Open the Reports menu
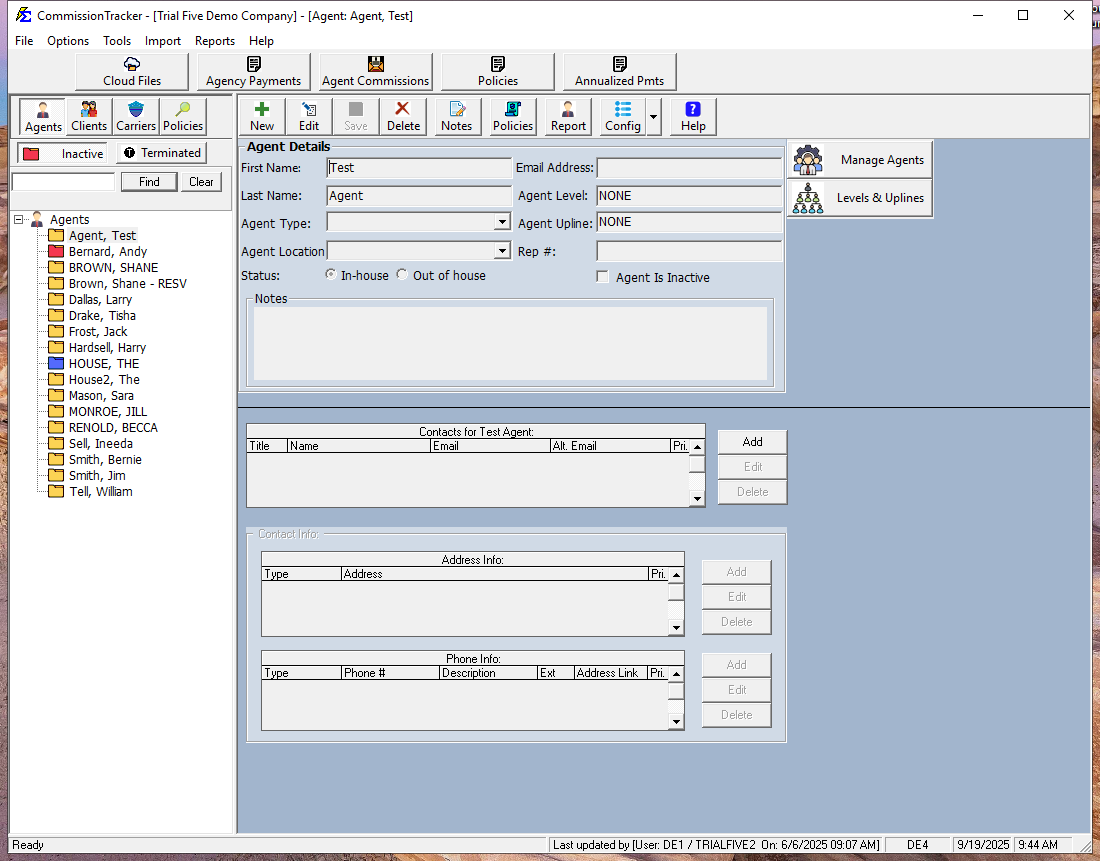Viewport: 1100px width, 861px height. (x=215, y=41)
